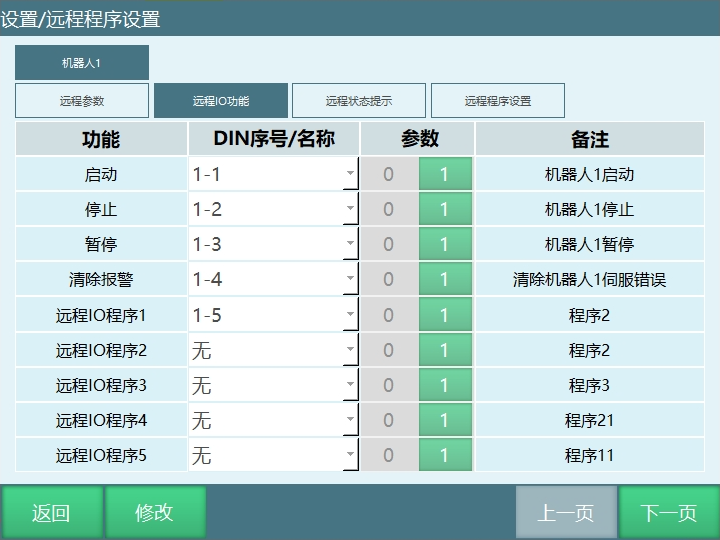Image resolution: width=720 pixels, height=540 pixels.
Task: Set 停止 parameter toggle to 0
Action: [x=389, y=210]
